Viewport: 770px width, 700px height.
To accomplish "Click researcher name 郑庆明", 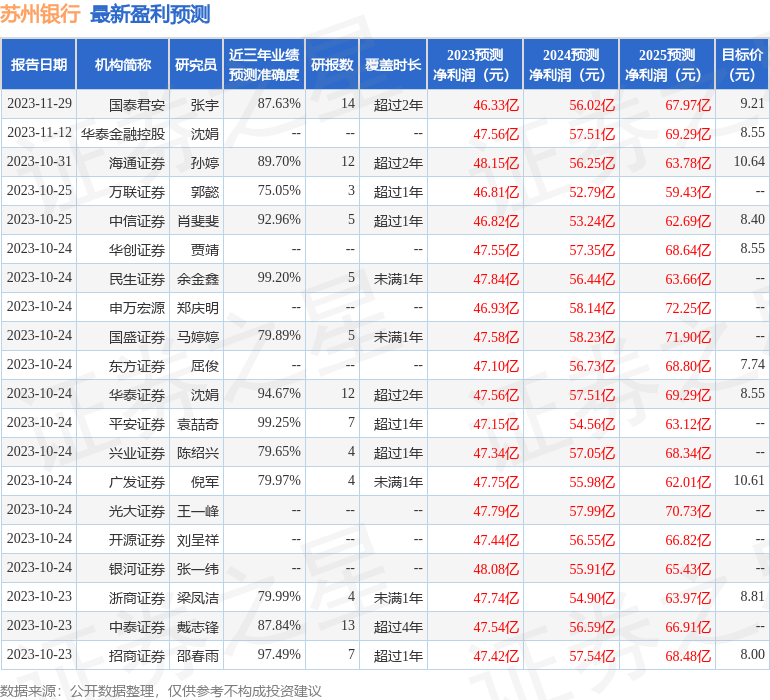I will click(x=198, y=308).
